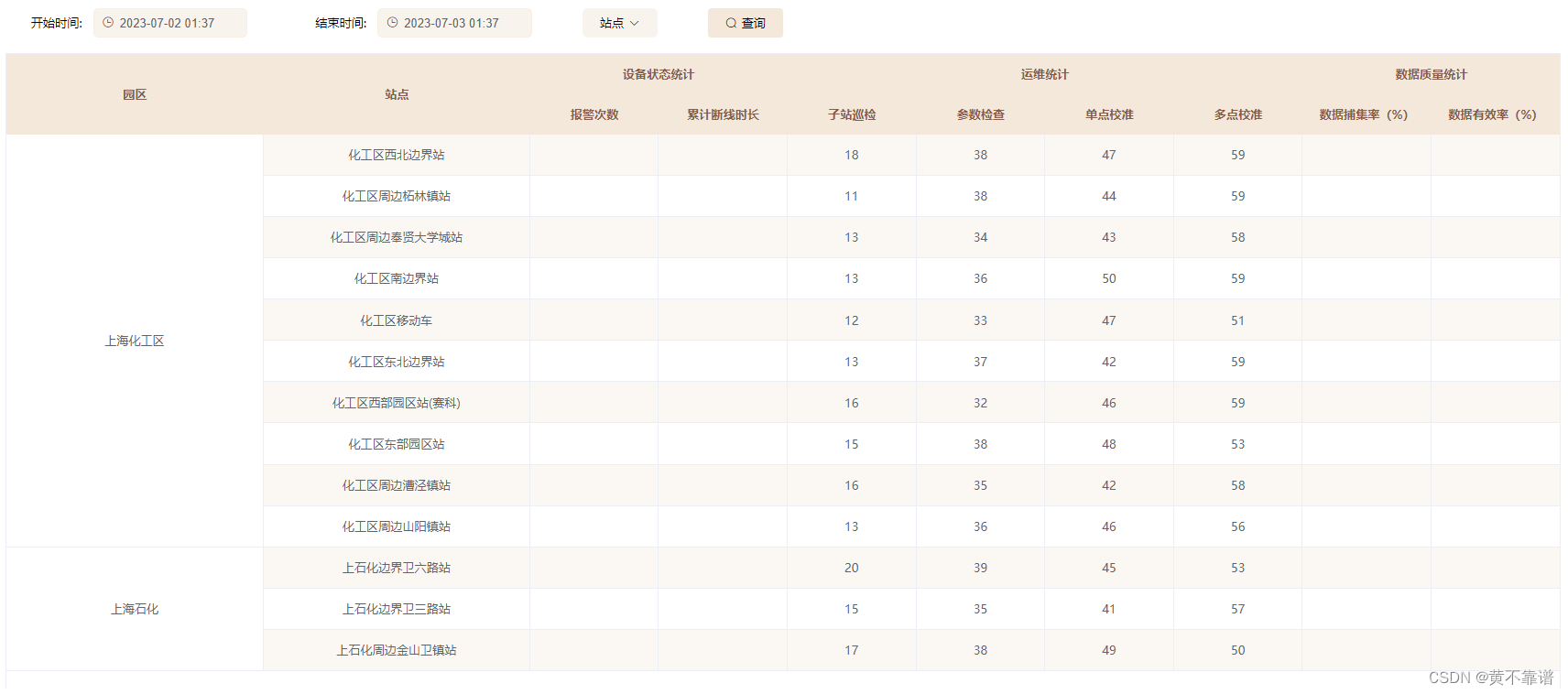Click 参数检查 value 34 for 化工区周边奉贤大学城站
This screenshot has width=1568, height=694.
click(981, 237)
